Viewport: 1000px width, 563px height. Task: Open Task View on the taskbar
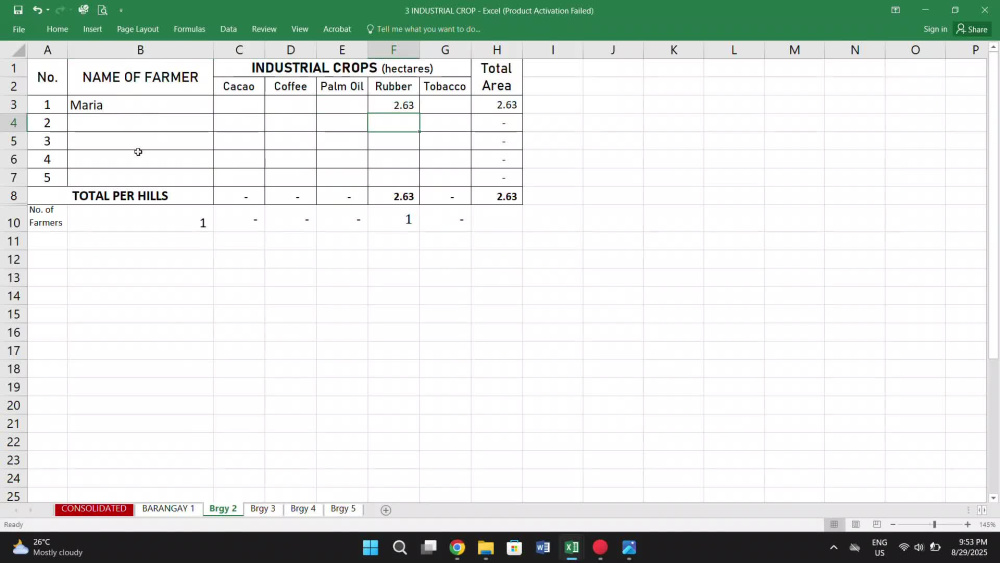[429, 548]
